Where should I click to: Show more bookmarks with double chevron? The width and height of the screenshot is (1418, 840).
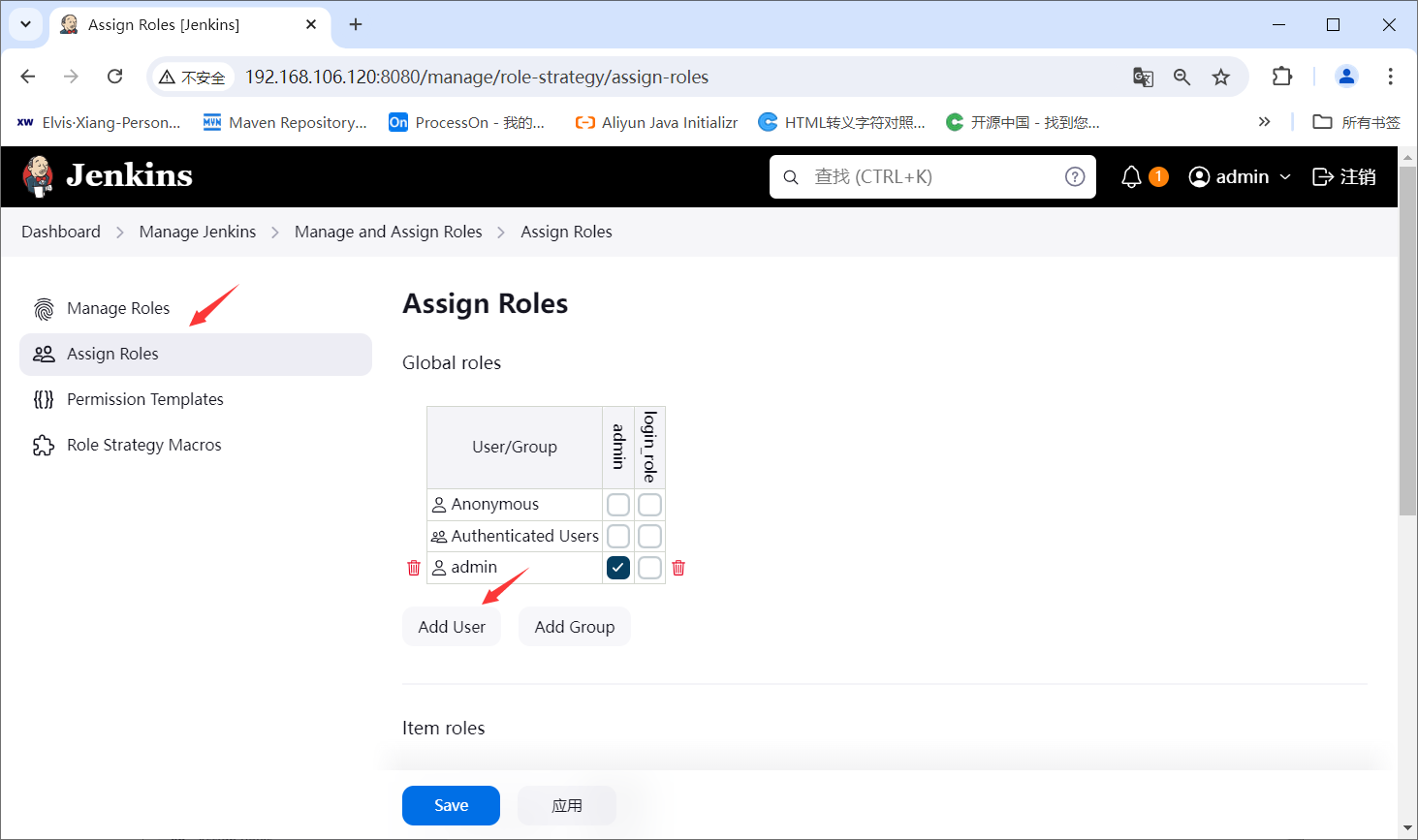point(1264,122)
